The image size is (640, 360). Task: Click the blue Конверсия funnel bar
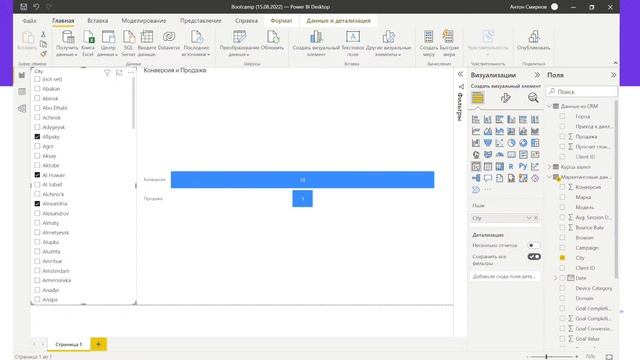pos(302,180)
